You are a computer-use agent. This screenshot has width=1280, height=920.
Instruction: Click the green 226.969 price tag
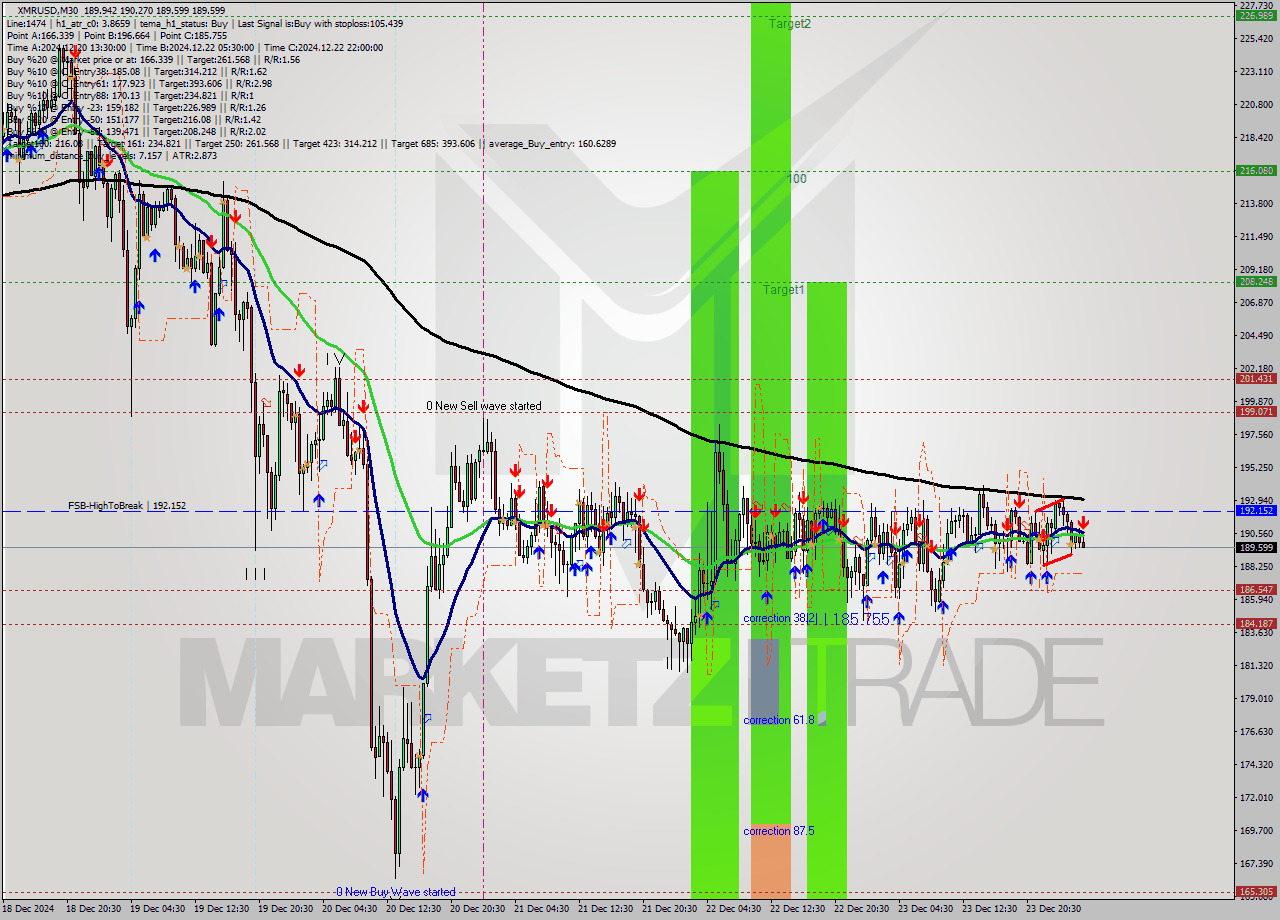tap(1256, 16)
